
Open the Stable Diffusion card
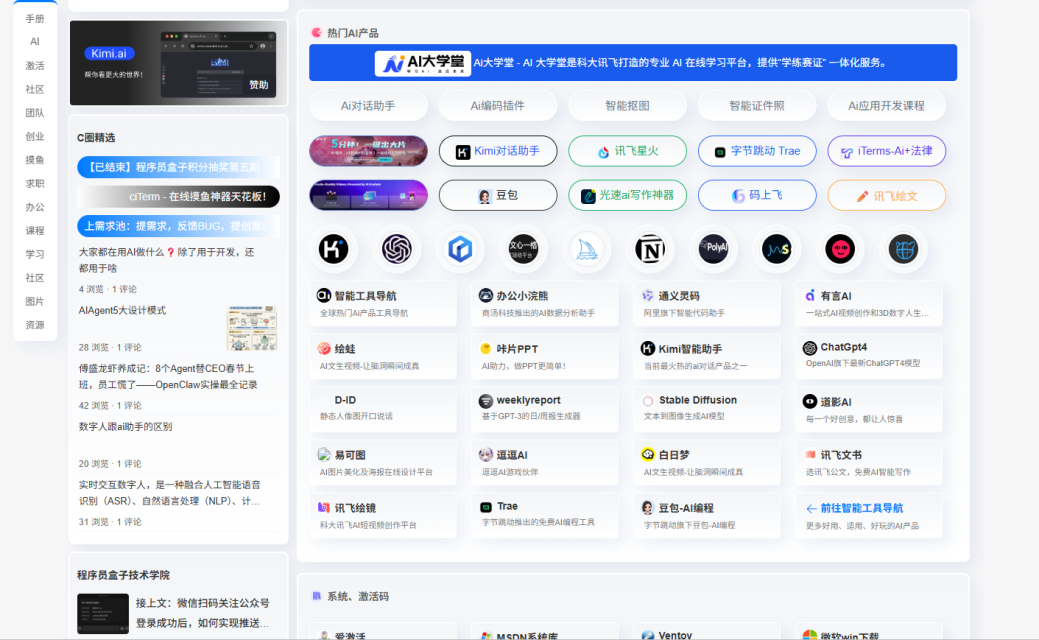[706, 409]
